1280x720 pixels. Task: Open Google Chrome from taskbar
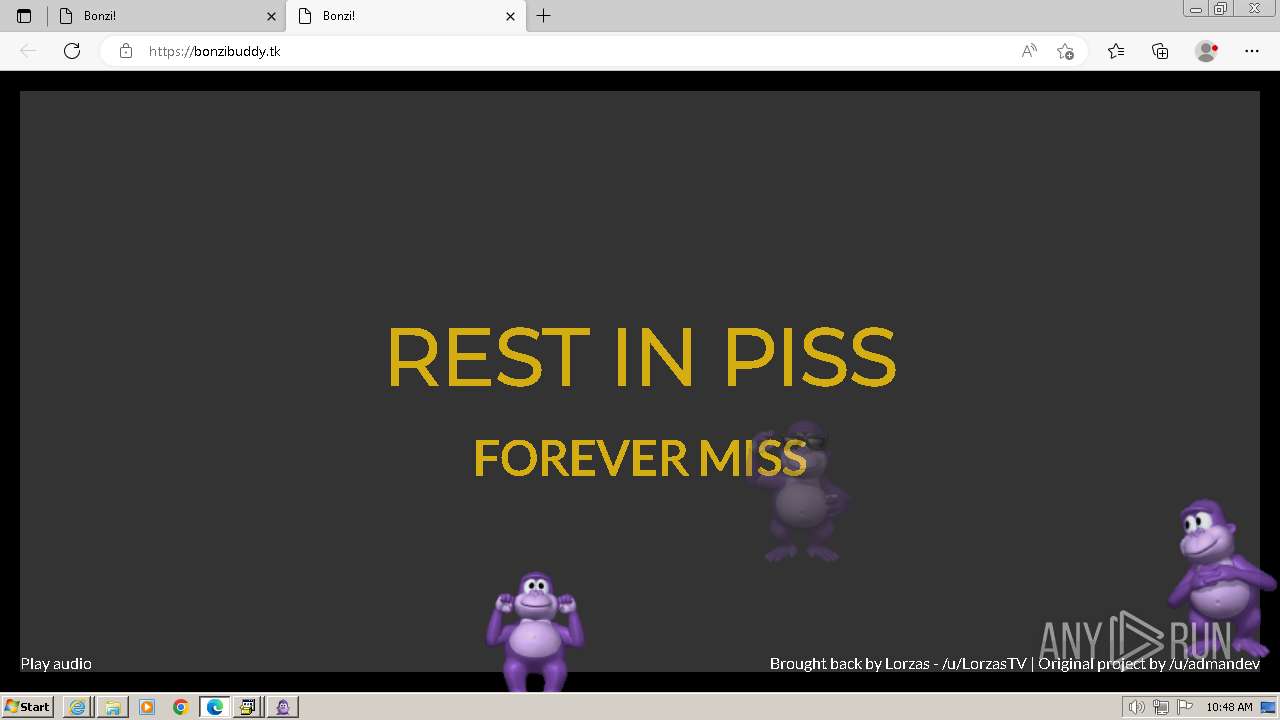(181, 707)
